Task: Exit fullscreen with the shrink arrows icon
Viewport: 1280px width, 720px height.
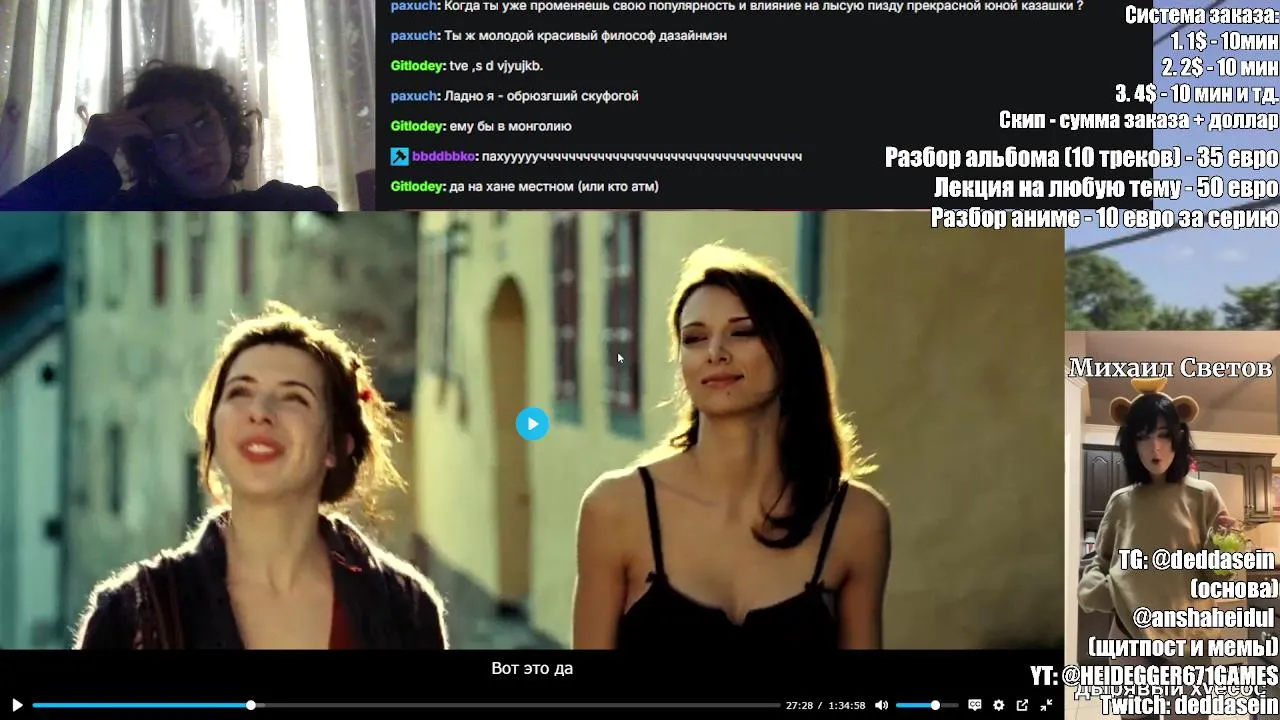Action: click(x=1046, y=705)
